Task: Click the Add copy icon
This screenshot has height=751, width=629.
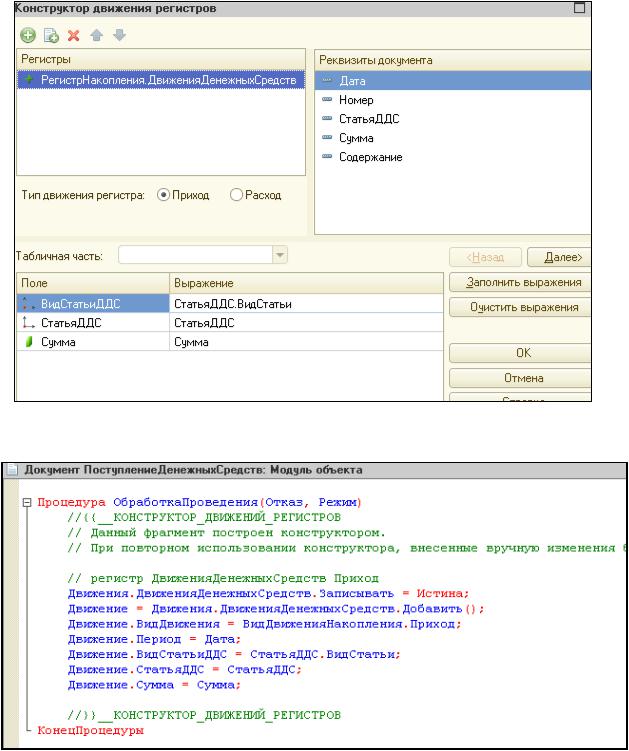Action: 51,35
